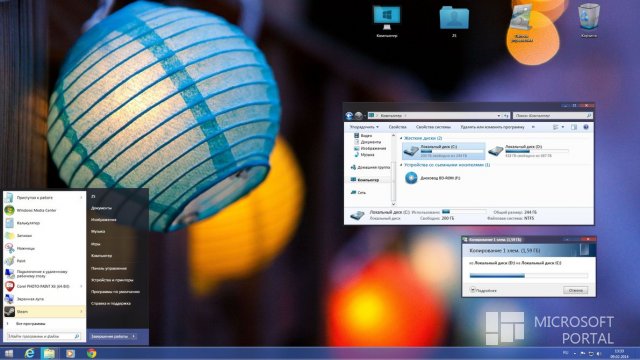This screenshot has height=360, width=640.
Task: Click Отмена in the copy dialog
Action: tap(576, 291)
